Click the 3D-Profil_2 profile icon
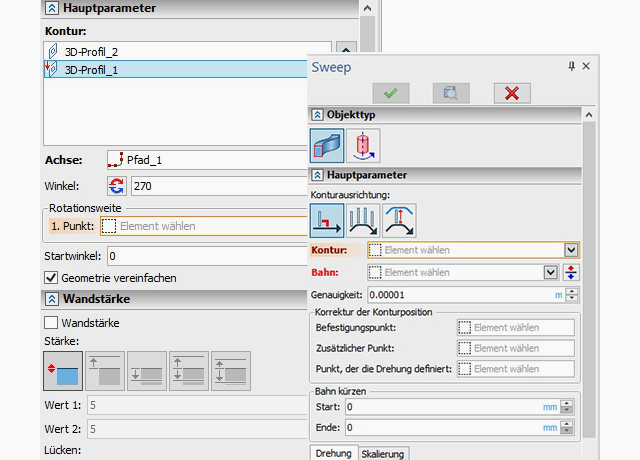This screenshot has height=460, width=640. click(x=53, y=52)
